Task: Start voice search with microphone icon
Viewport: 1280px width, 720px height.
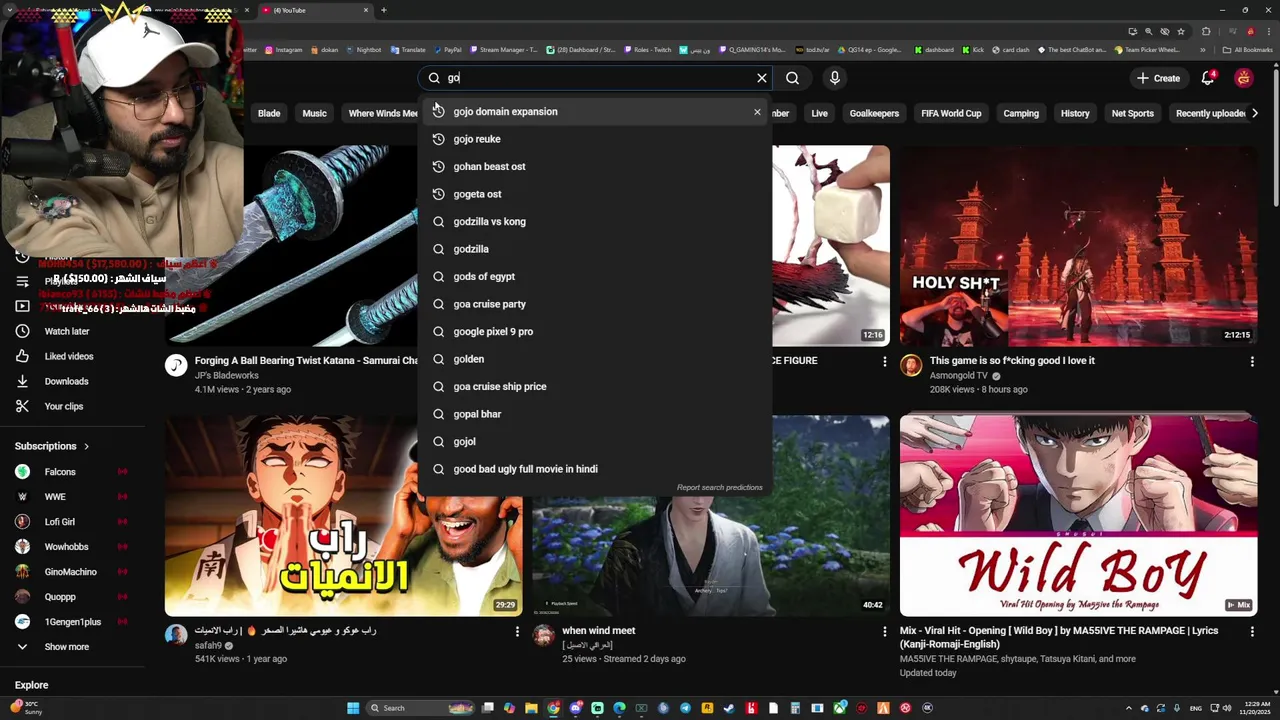Action: (835, 78)
